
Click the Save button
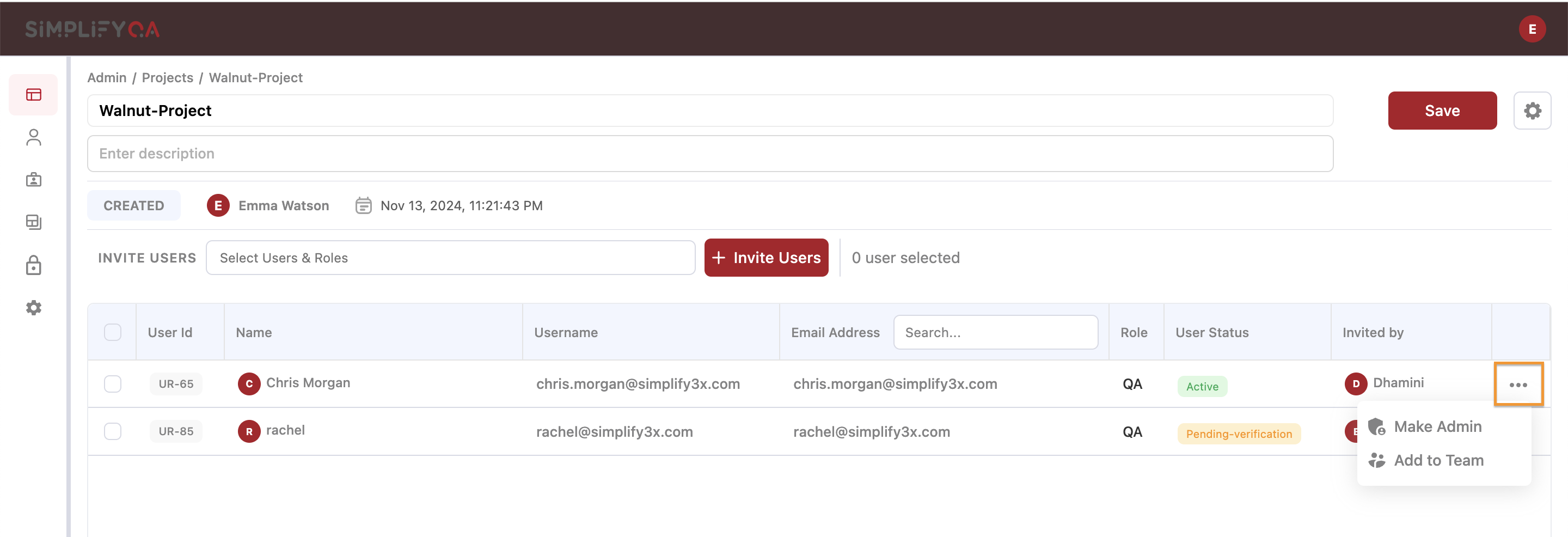(1442, 111)
